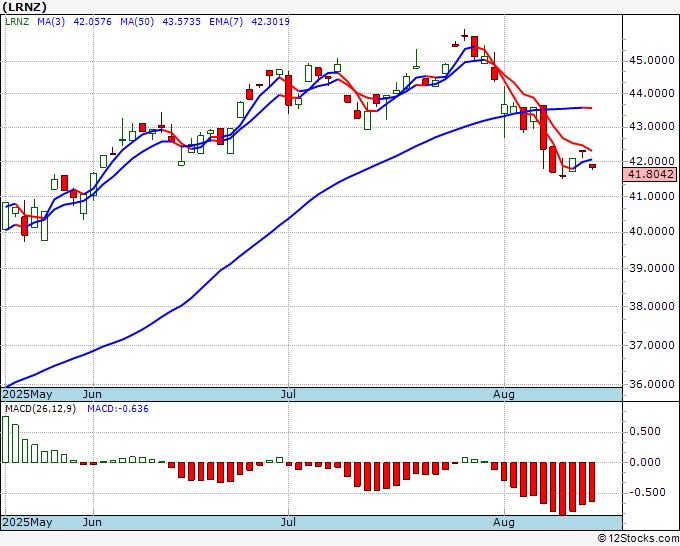This screenshot has width=680, height=546.
Task: Click the current price tag 41.8042
Action: (650, 174)
